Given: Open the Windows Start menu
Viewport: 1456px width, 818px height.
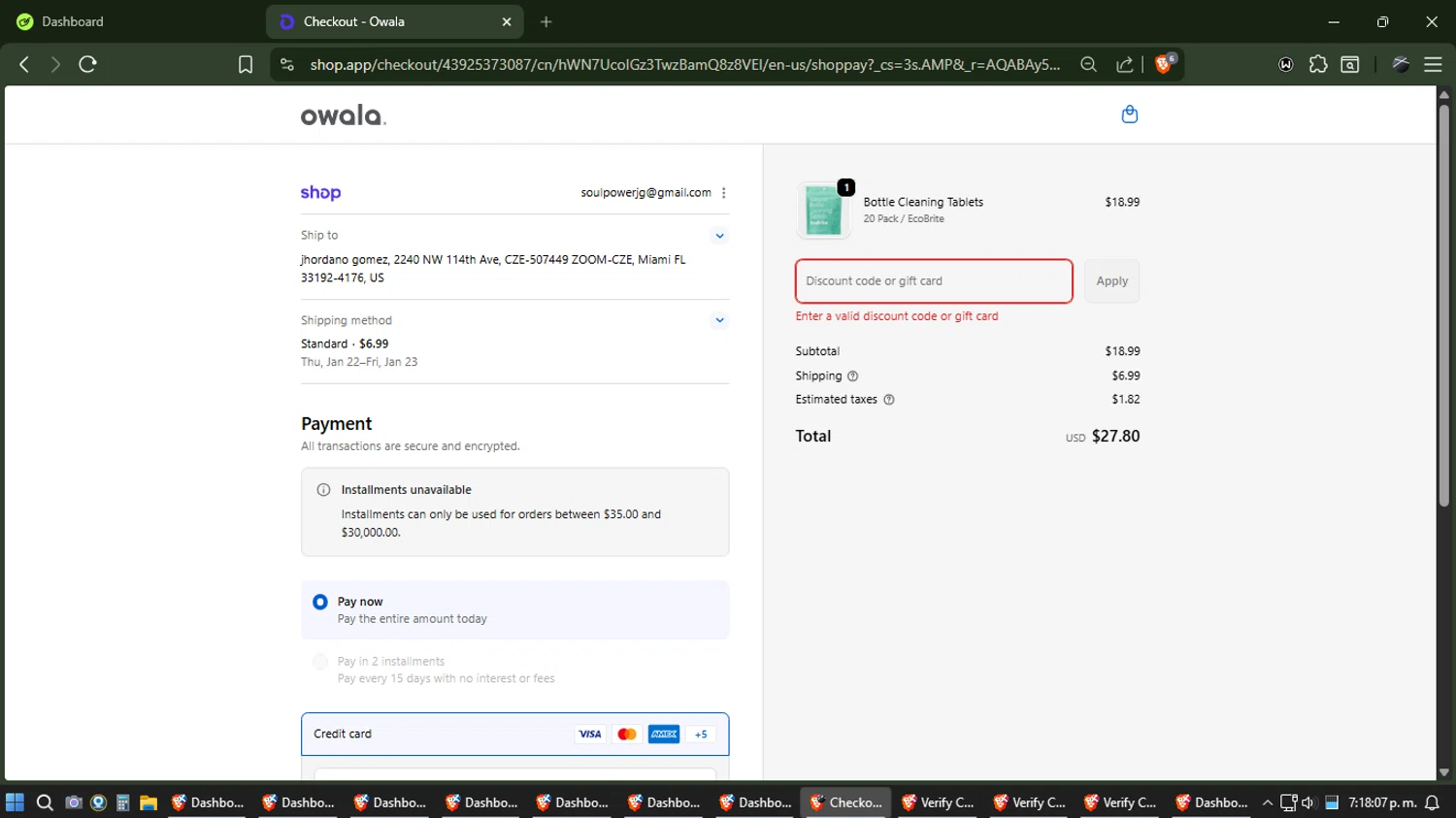Looking at the screenshot, I should click(15, 802).
